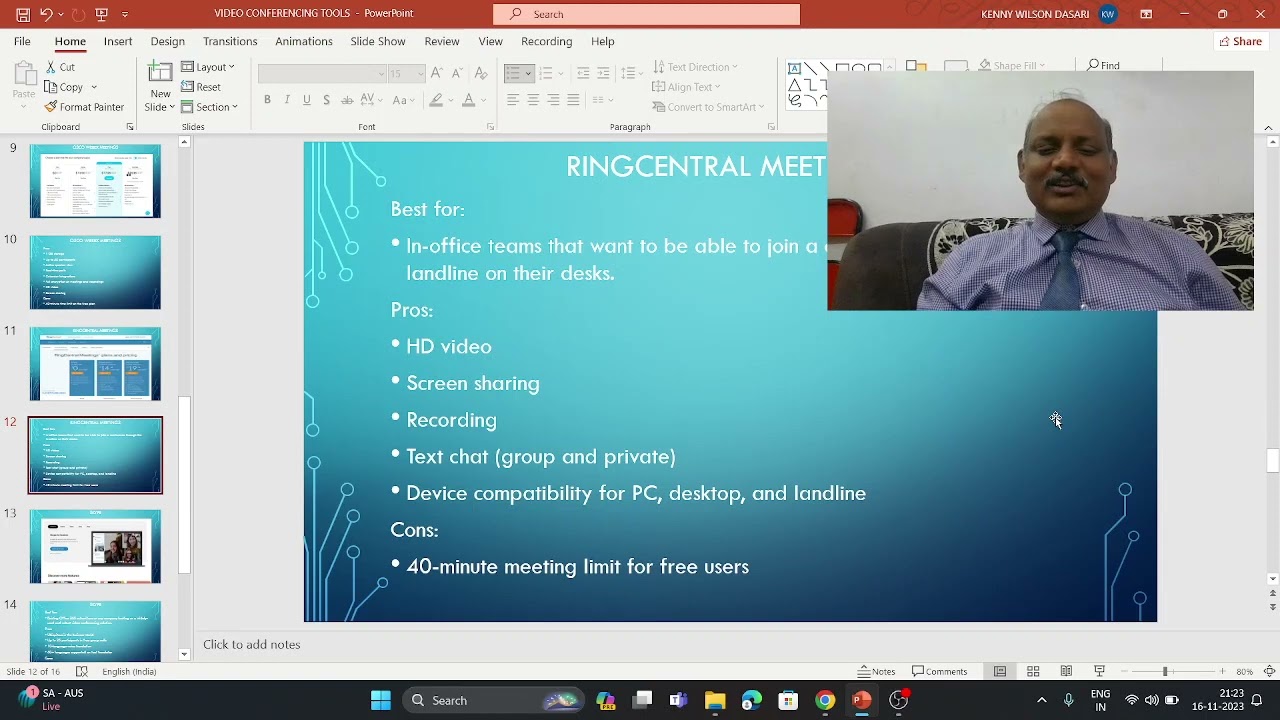Click the 'Click to add notes' field
The image size is (1280, 720).
730,645
